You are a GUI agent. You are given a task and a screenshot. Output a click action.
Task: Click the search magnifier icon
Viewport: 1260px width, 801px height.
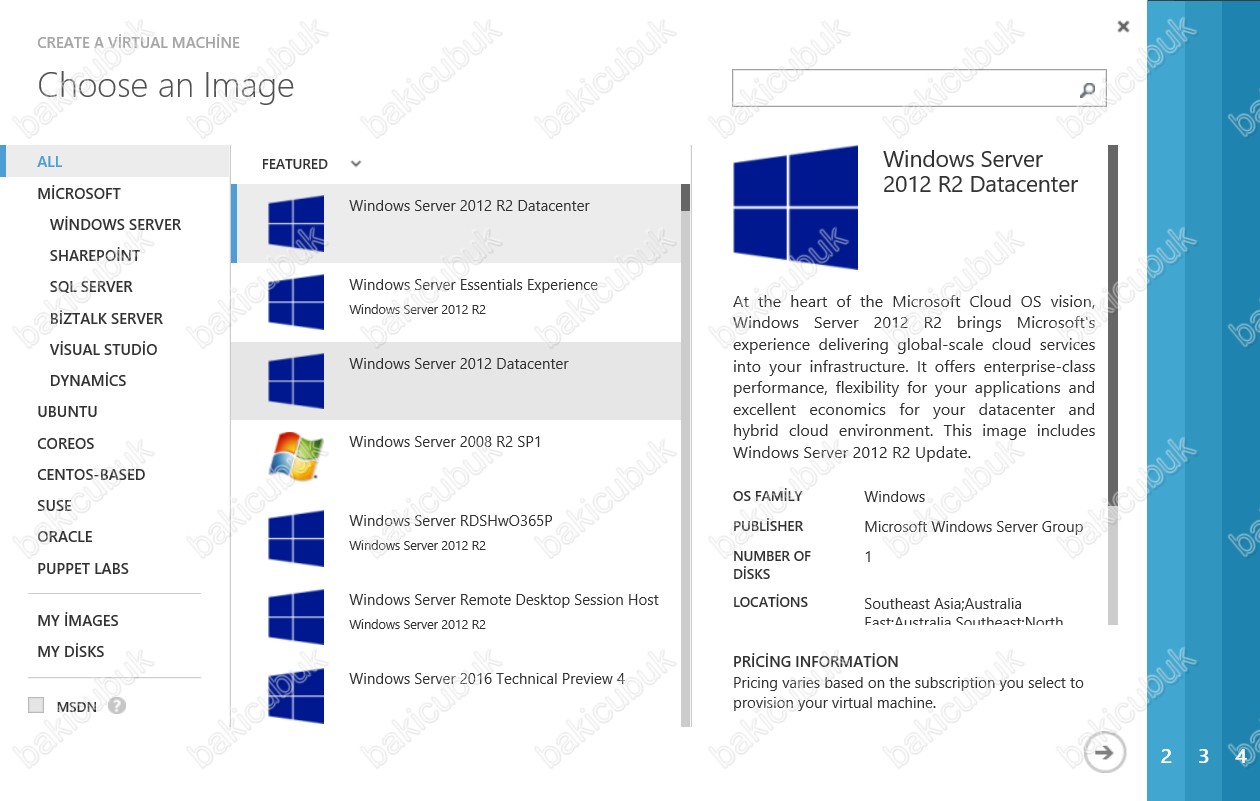[1087, 90]
